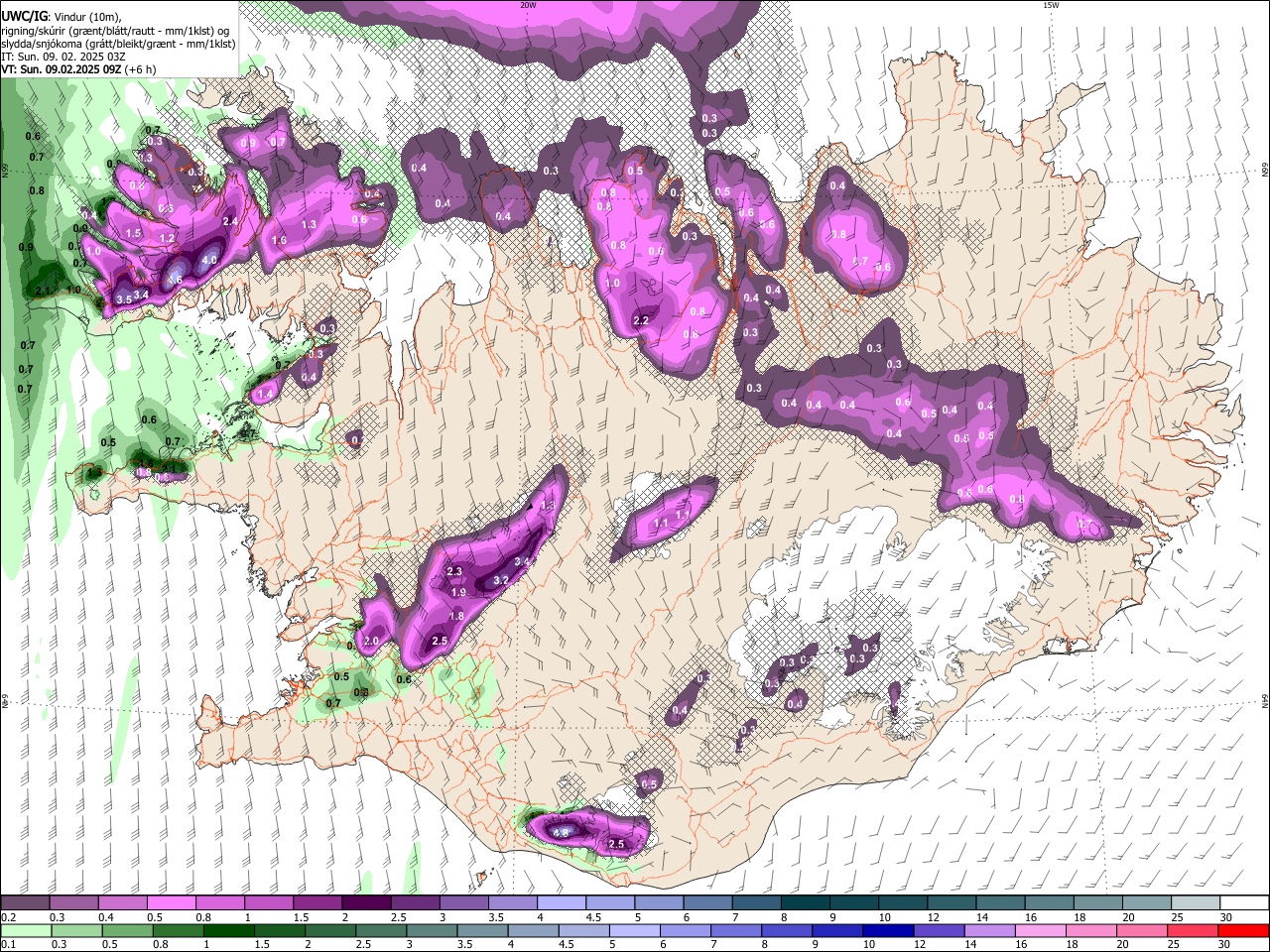Click the 1.5 value in the Westfjords

pyautogui.click(x=134, y=233)
